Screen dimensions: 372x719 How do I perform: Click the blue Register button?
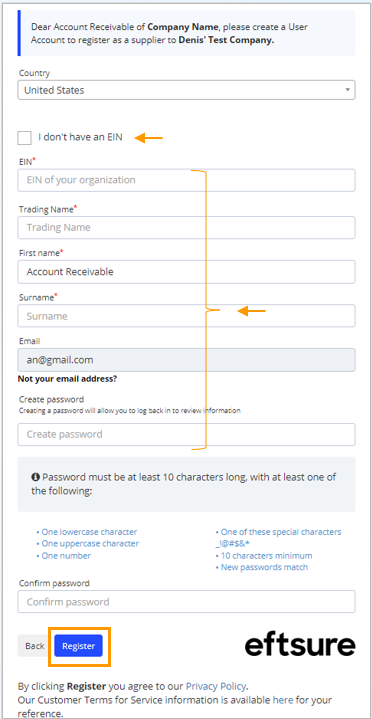coord(78,646)
